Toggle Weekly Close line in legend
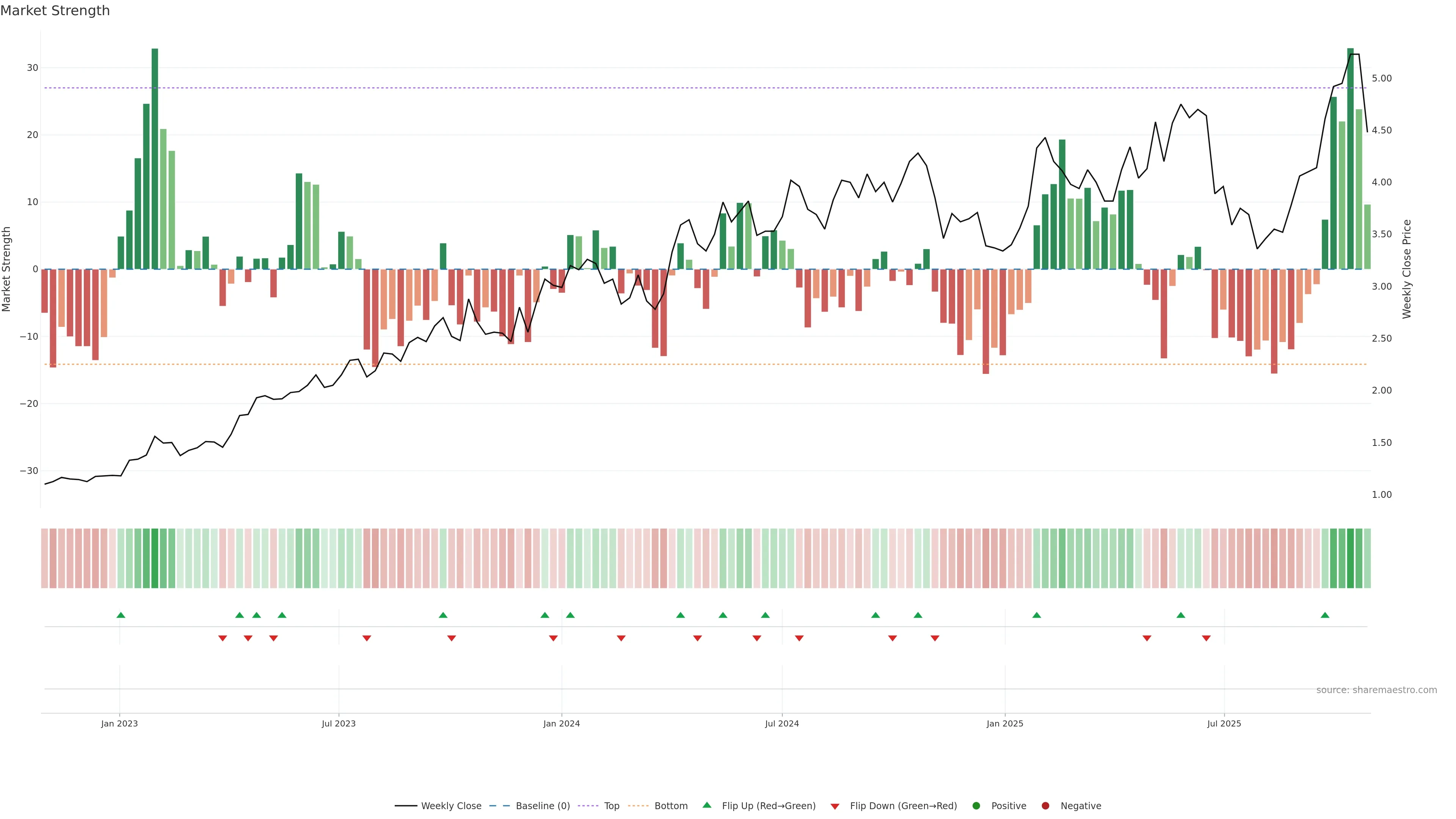The height and width of the screenshot is (819, 1456). point(438,806)
